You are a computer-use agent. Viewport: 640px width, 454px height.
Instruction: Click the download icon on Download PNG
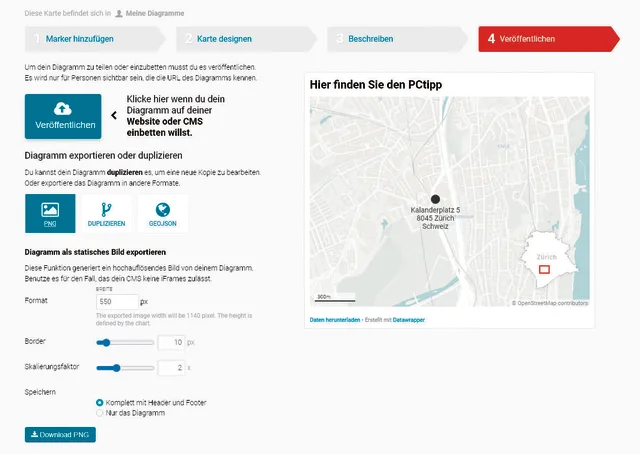point(35,435)
